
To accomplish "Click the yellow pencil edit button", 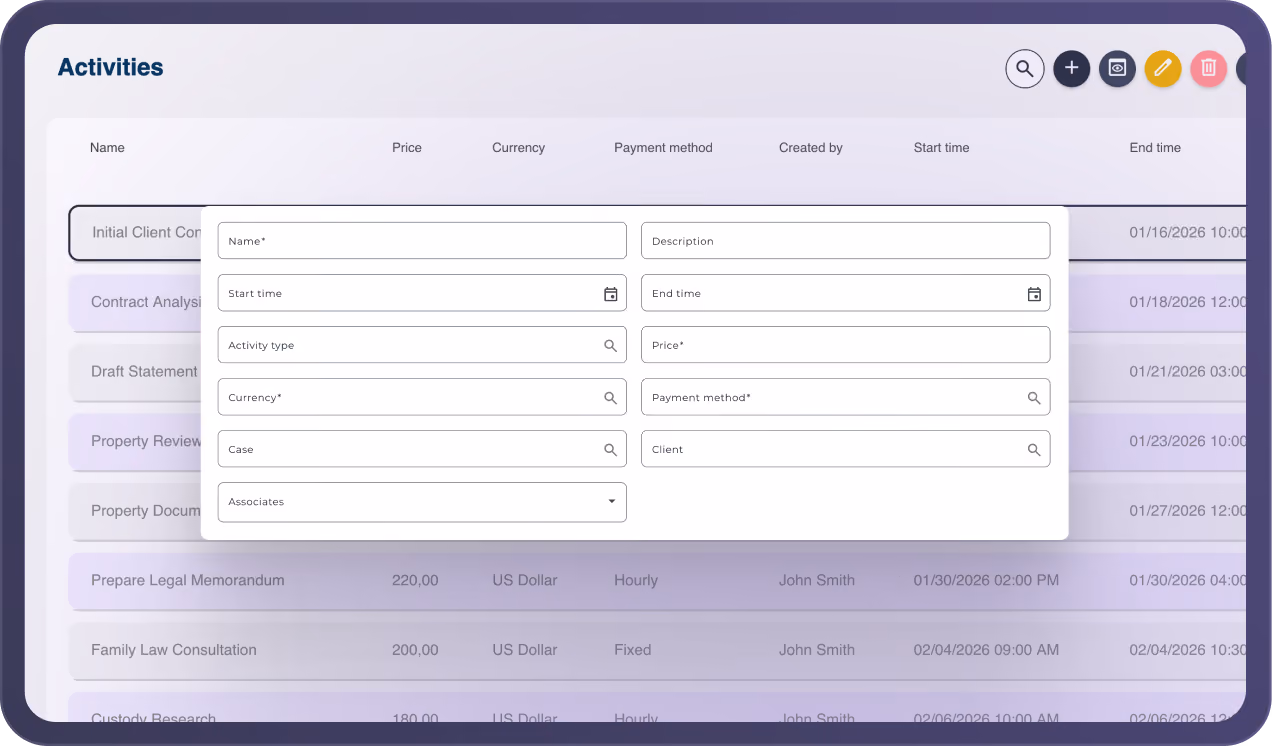I will pos(1163,68).
